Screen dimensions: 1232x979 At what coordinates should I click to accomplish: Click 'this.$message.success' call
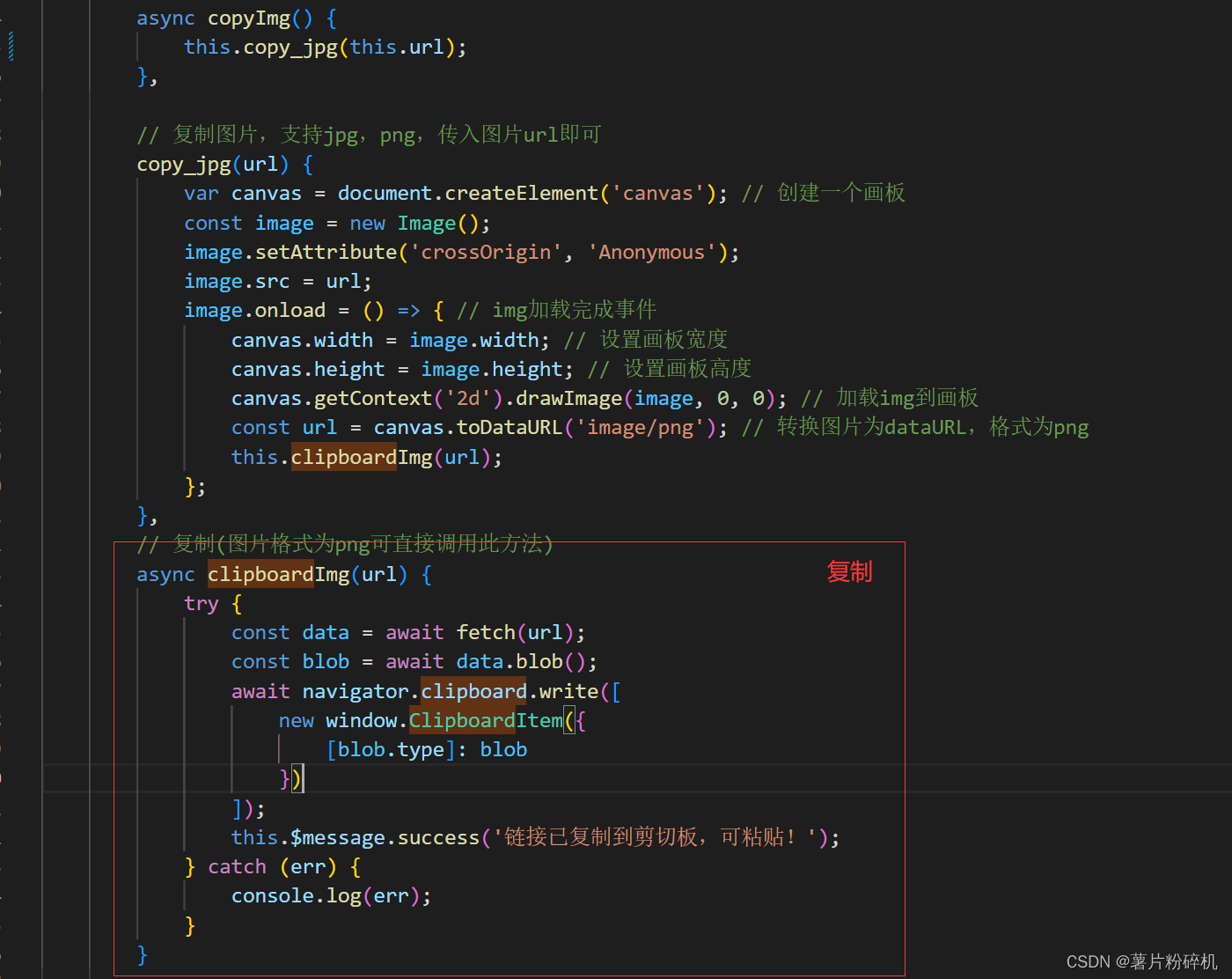(356, 837)
